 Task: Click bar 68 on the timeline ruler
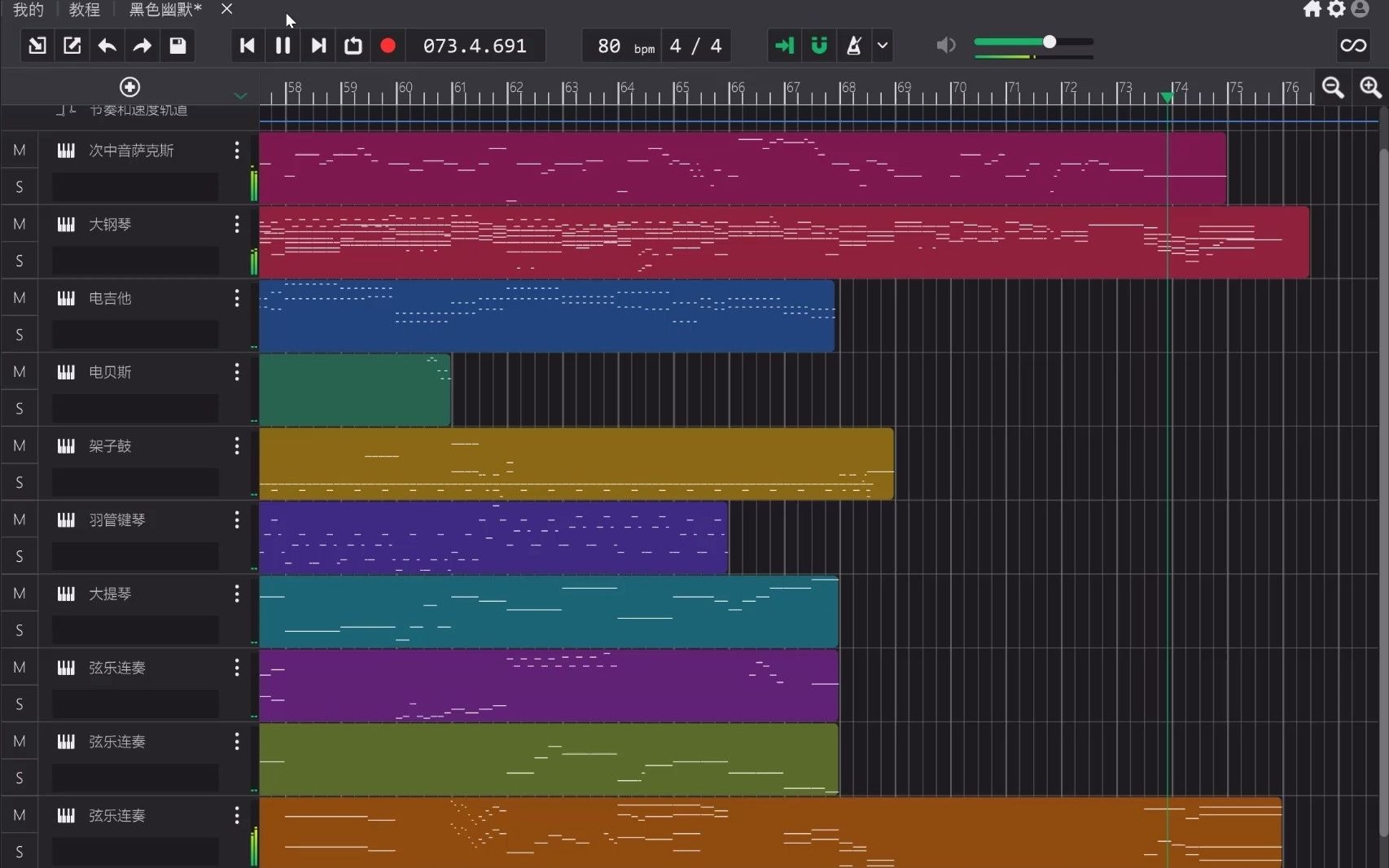848,88
